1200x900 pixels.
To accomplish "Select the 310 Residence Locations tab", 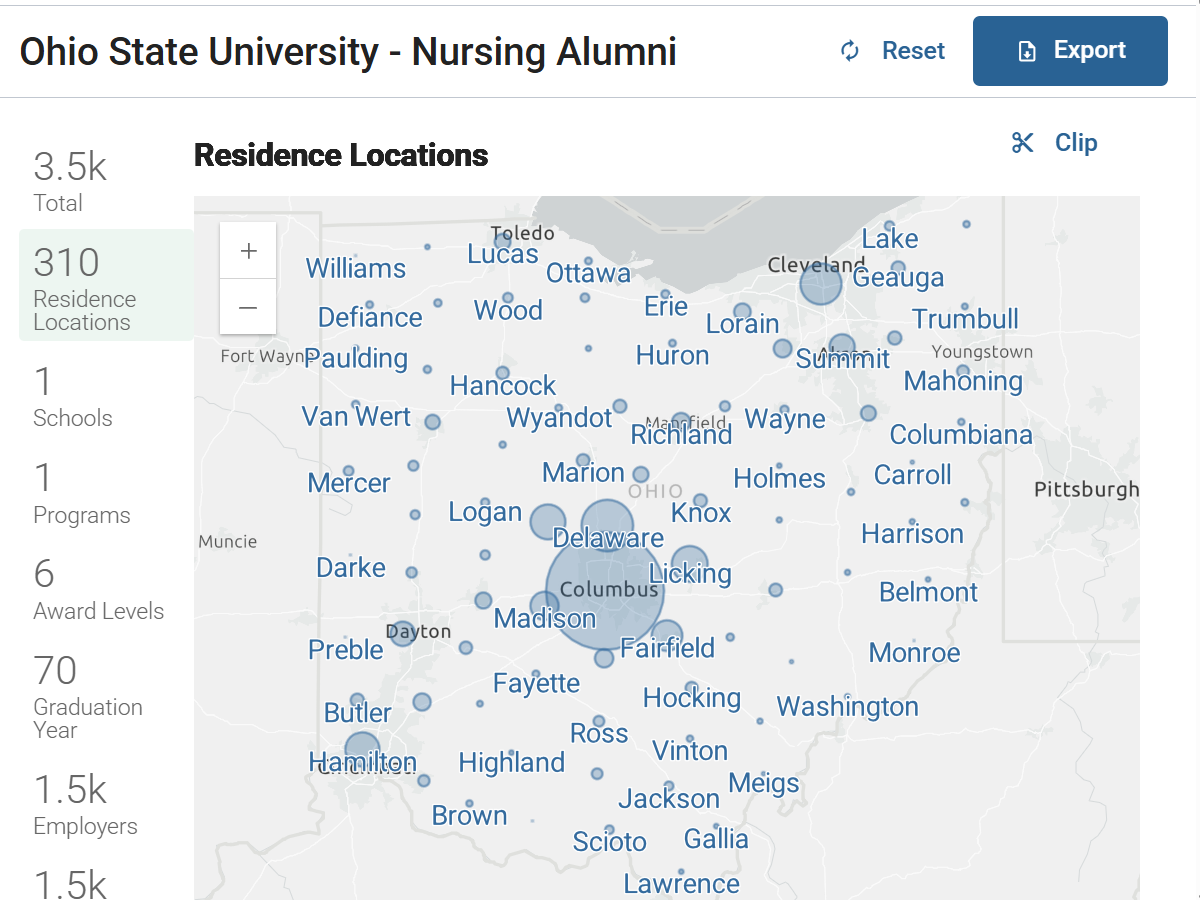I will [x=106, y=285].
